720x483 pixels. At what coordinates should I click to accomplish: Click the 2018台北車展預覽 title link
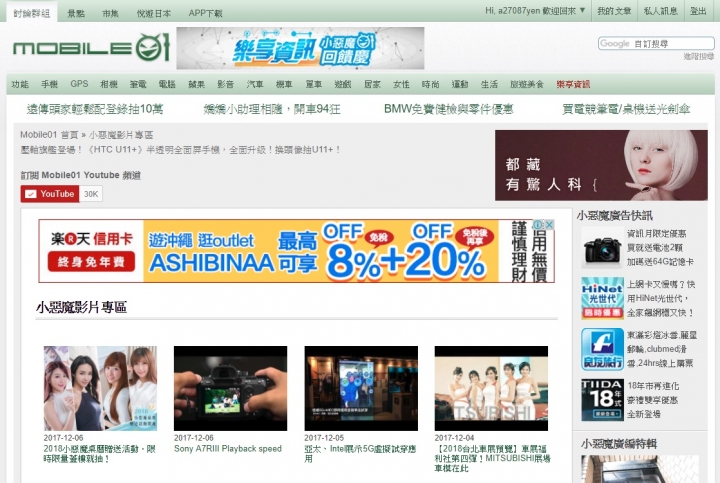pyautogui.click(x=492, y=458)
